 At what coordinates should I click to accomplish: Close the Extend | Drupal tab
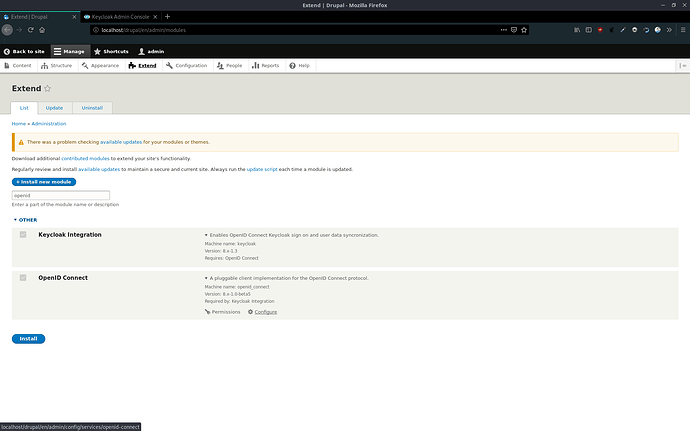pos(74,17)
